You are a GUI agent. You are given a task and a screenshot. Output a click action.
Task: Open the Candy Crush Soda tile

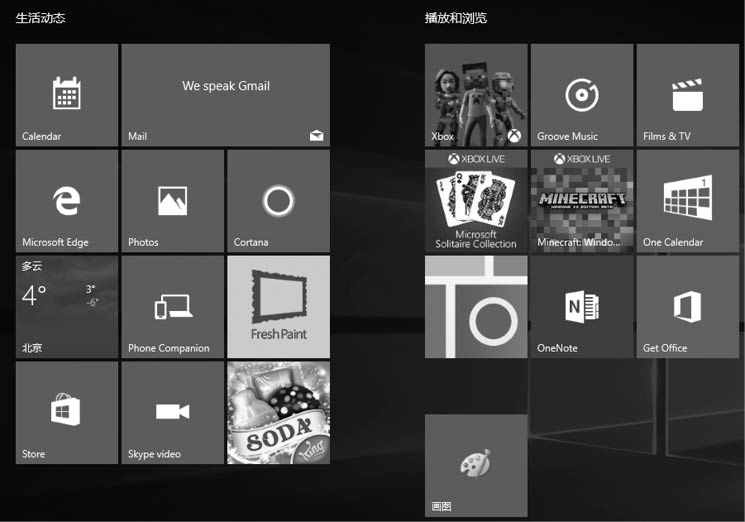pyautogui.click(x=278, y=413)
